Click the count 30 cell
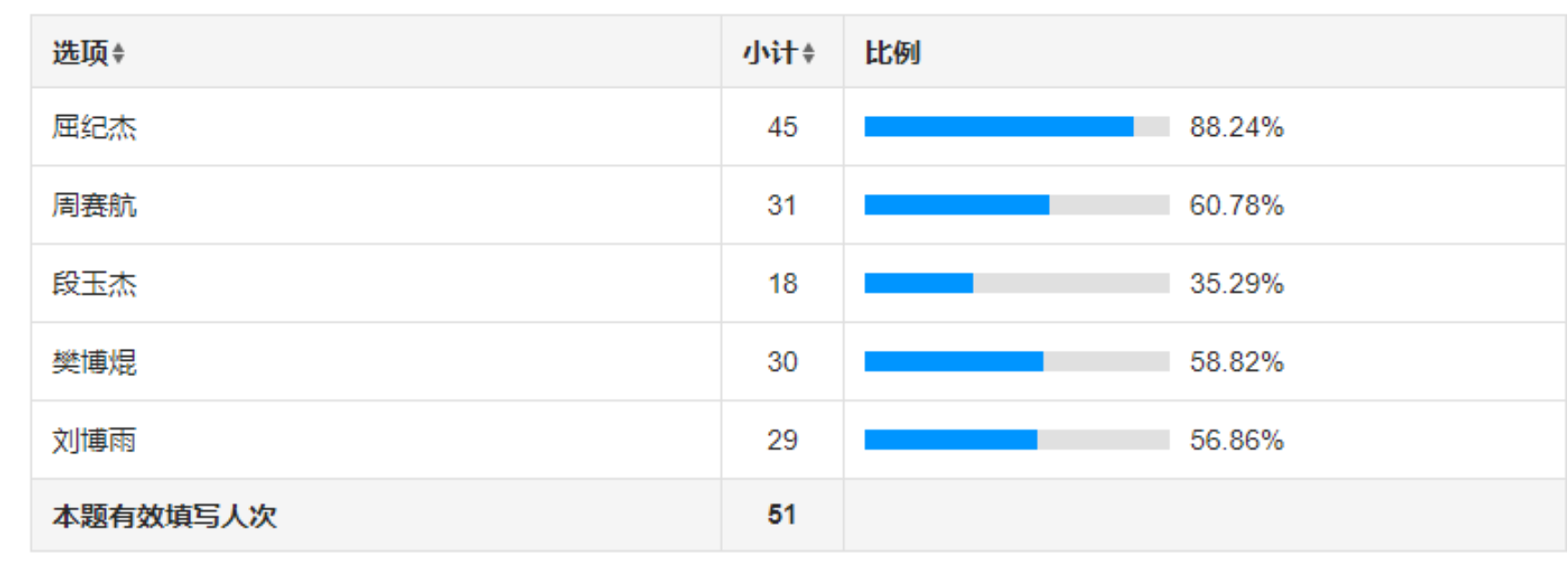 [x=783, y=362]
